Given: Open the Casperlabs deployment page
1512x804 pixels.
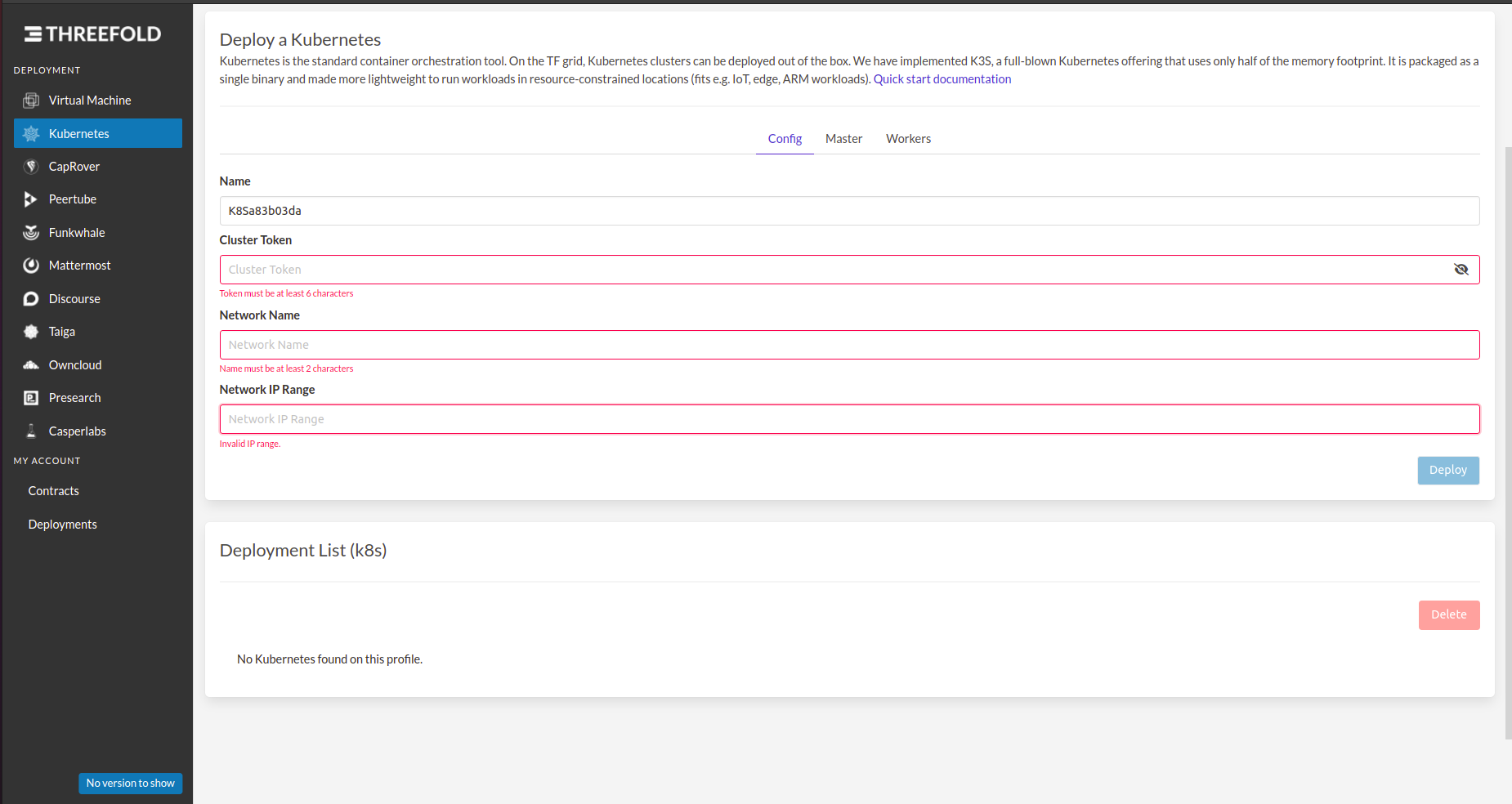Looking at the screenshot, I should click(77, 431).
